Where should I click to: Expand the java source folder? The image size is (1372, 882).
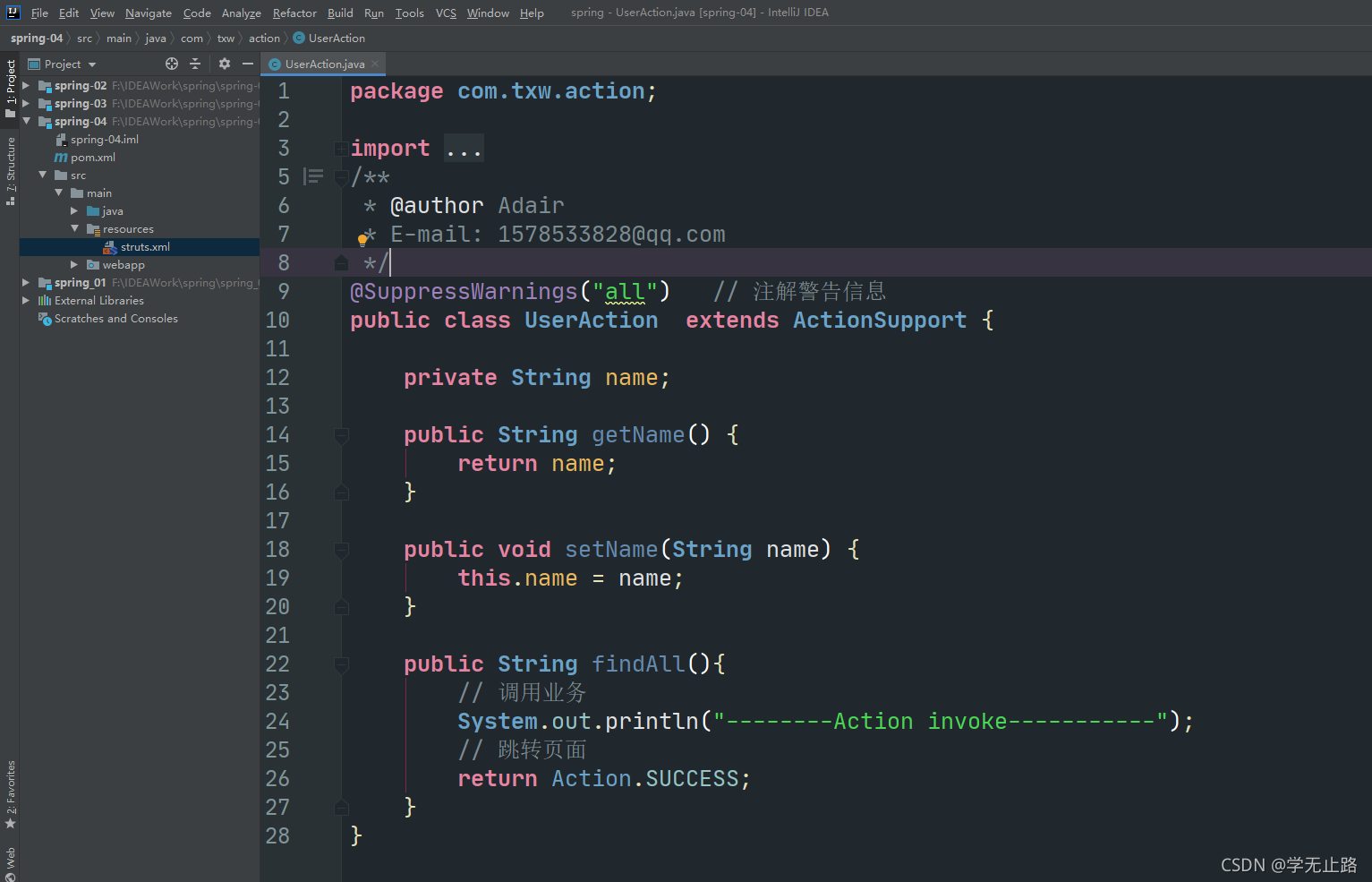tap(74, 210)
